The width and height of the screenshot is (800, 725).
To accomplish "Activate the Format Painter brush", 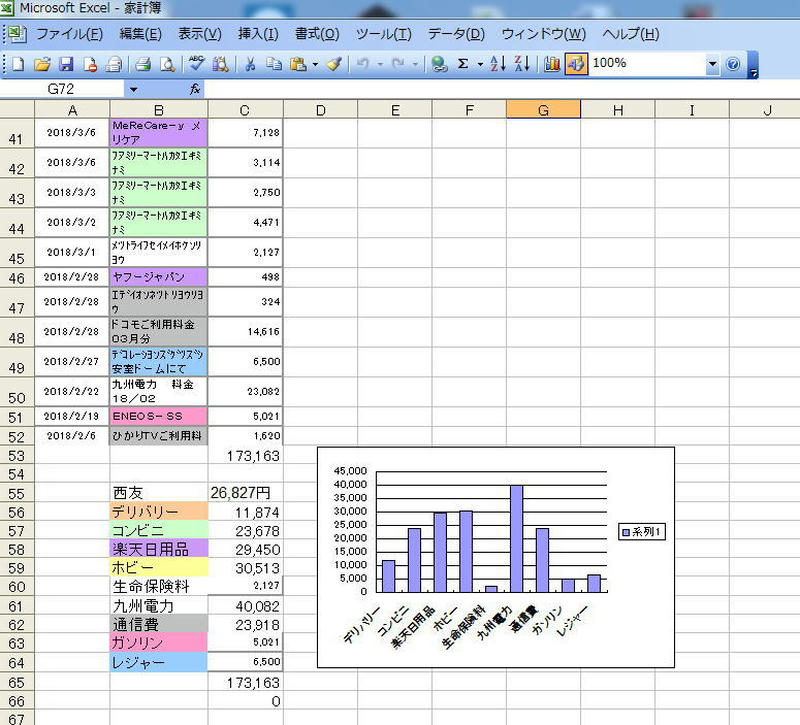I will click(x=334, y=64).
